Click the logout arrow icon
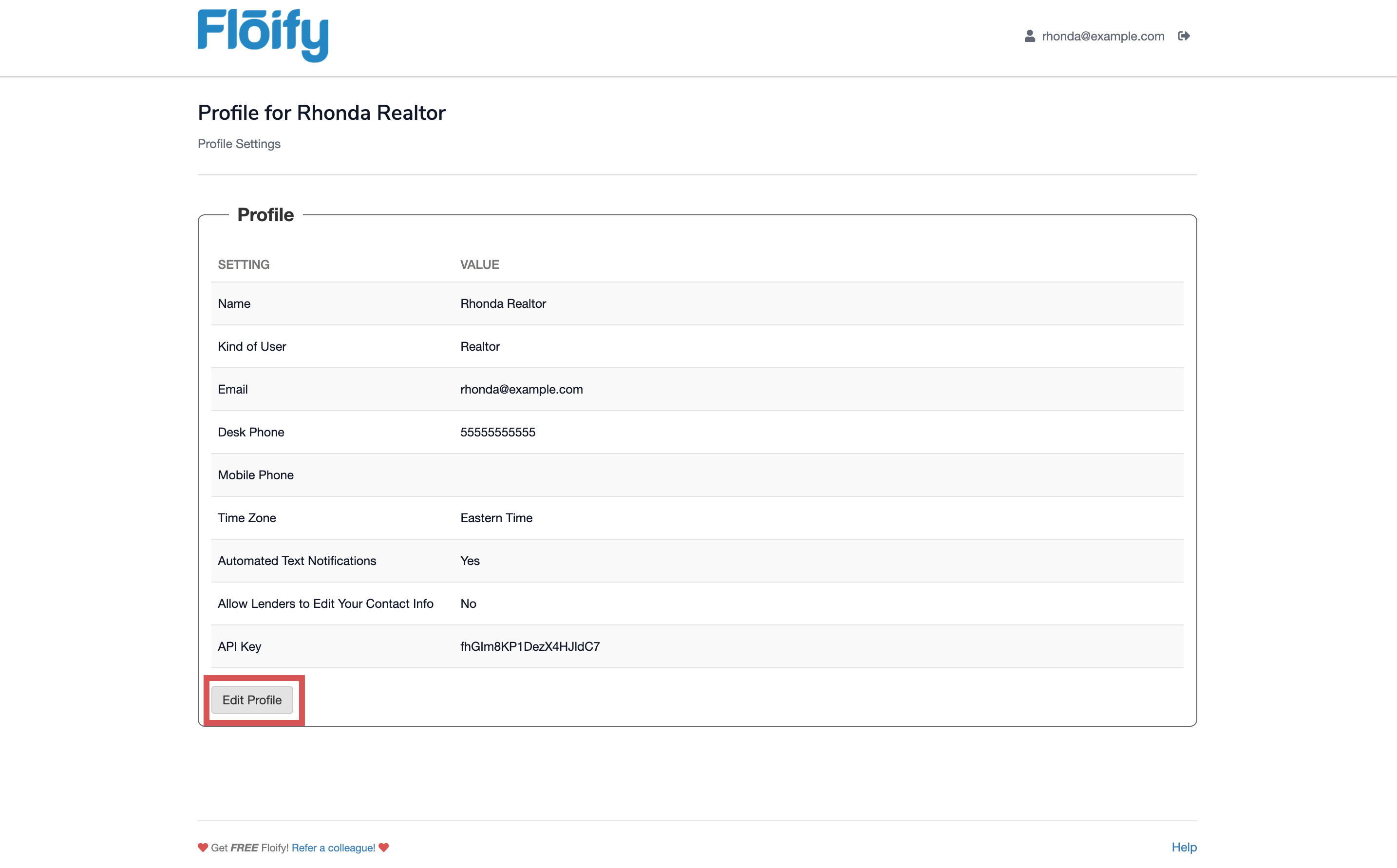The width and height of the screenshot is (1397, 868). tap(1184, 36)
